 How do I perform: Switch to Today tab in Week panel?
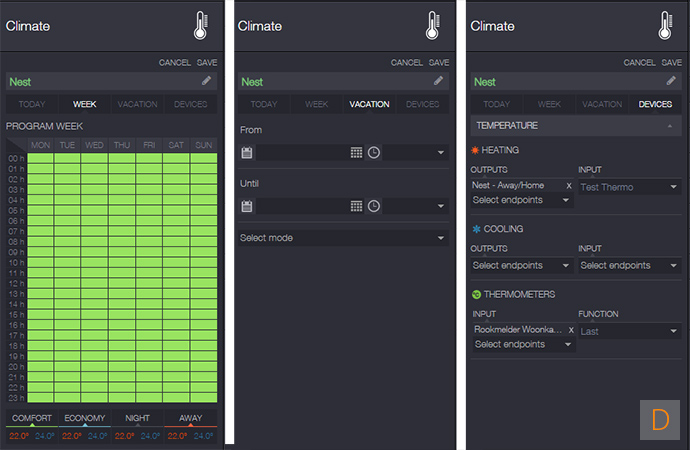click(32, 104)
